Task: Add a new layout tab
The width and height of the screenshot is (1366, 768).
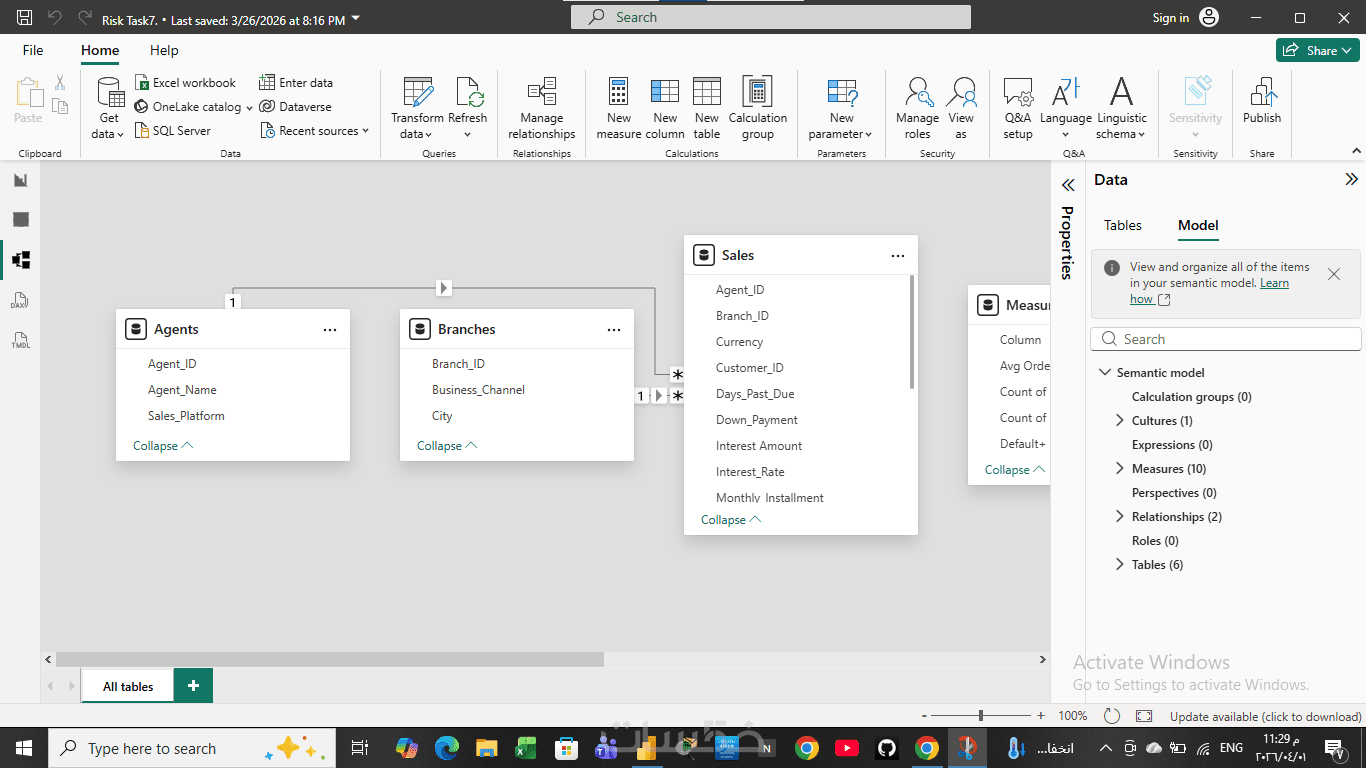Action: click(193, 686)
